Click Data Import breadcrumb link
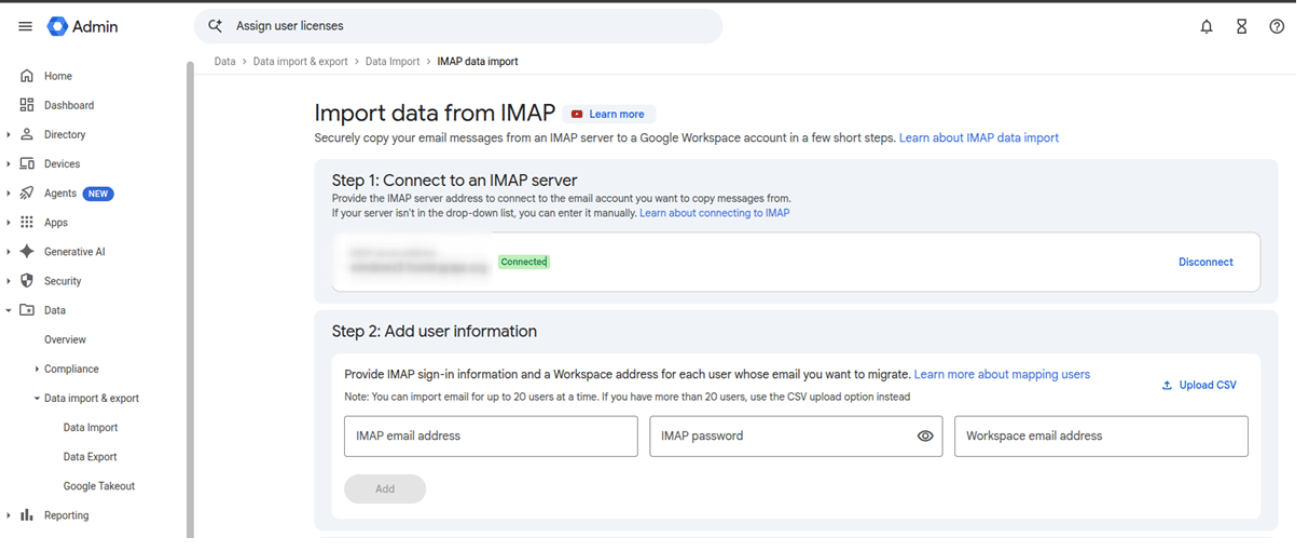Image resolution: width=1297 pixels, height=546 pixels. [392, 61]
